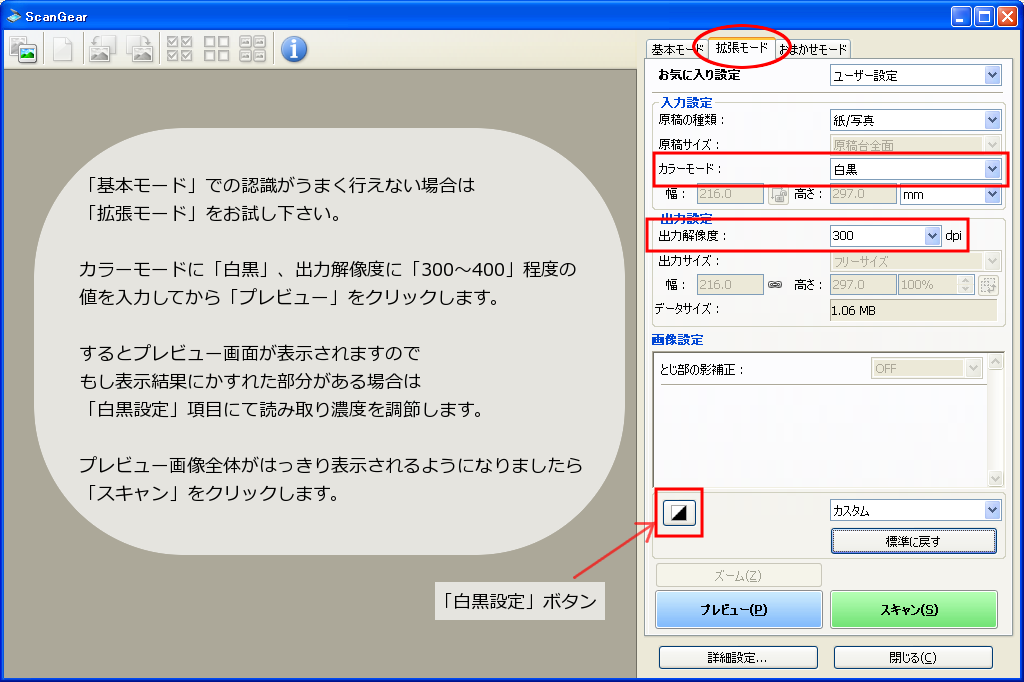The height and width of the screenshot is (682, 1024).
Task: Click the green スキャン(S) button
Action: point(914,609)
